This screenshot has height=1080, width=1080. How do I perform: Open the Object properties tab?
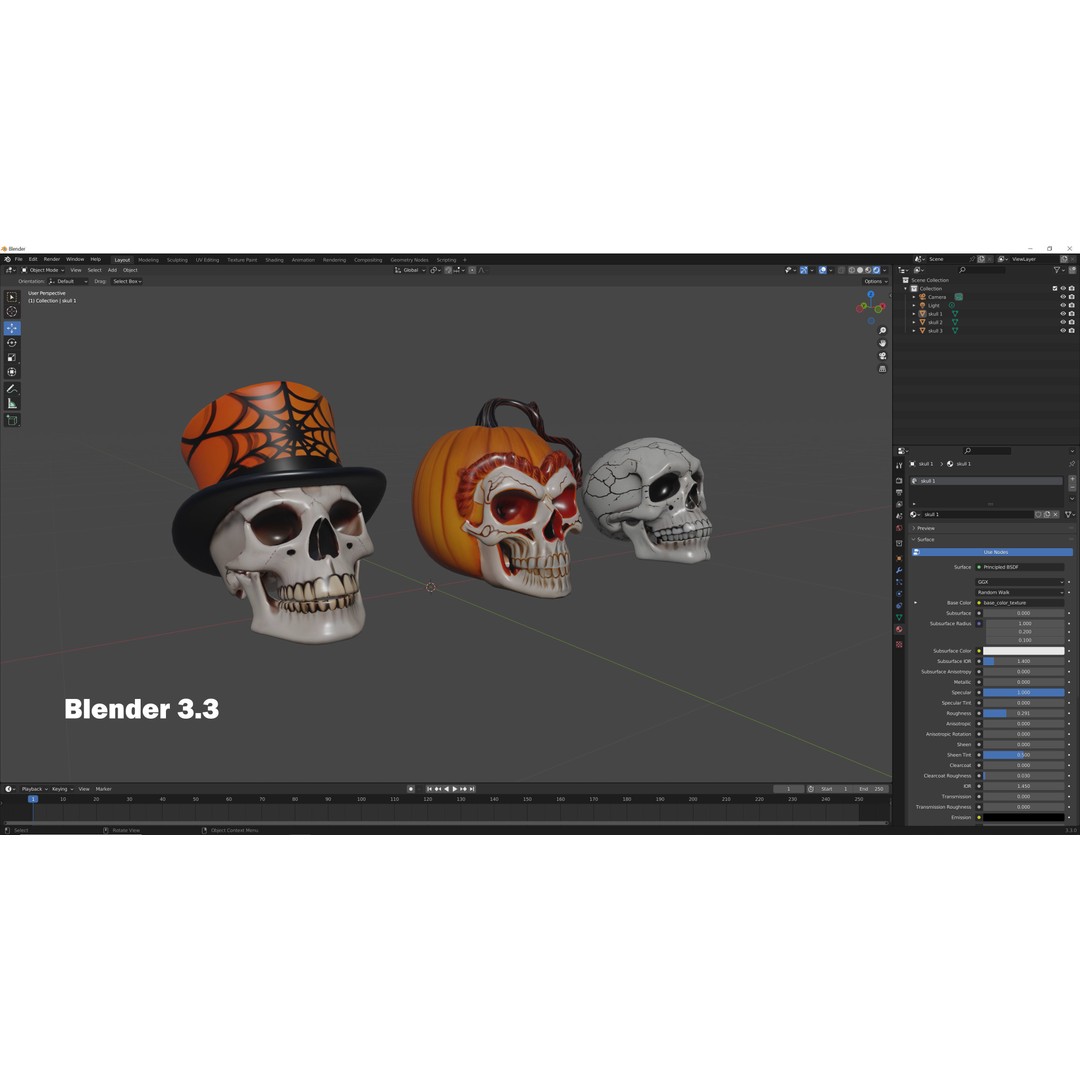tap(899, 558)
